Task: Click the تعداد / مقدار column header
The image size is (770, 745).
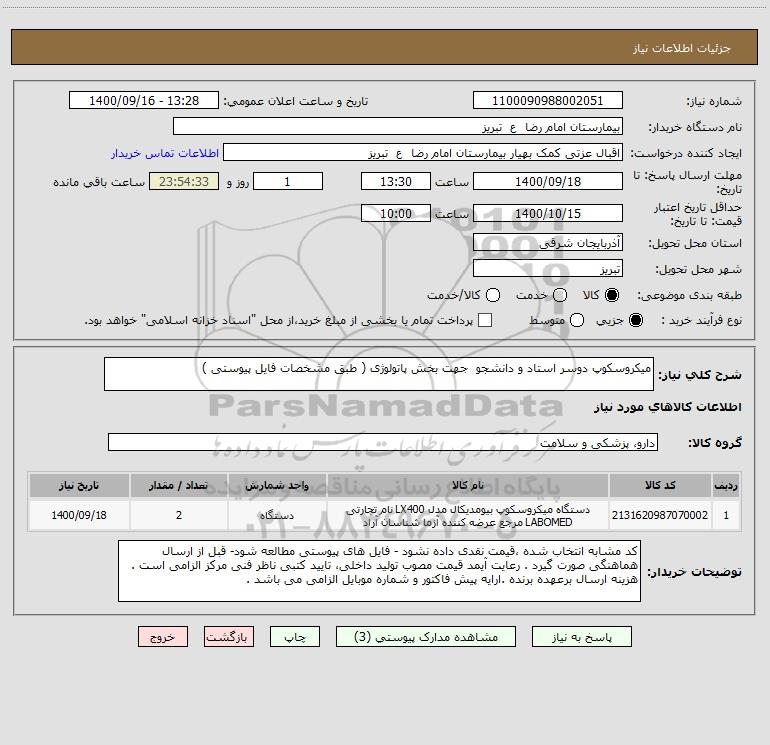Action: pyautogui.click(x=179, y=485)
